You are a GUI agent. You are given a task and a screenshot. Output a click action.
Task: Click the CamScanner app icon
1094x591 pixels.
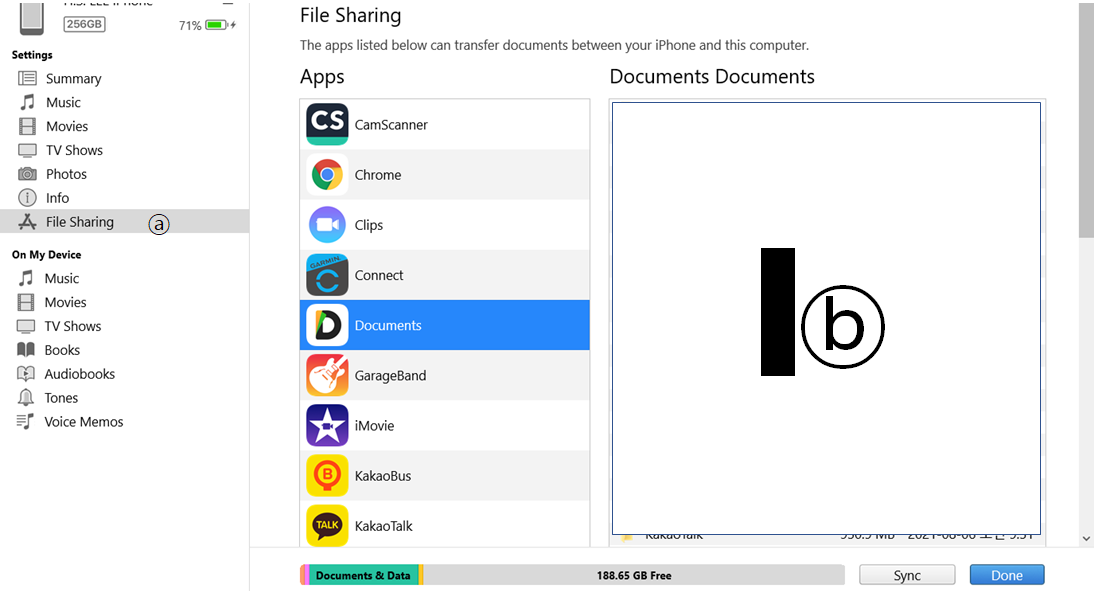[x=327, y=124]
